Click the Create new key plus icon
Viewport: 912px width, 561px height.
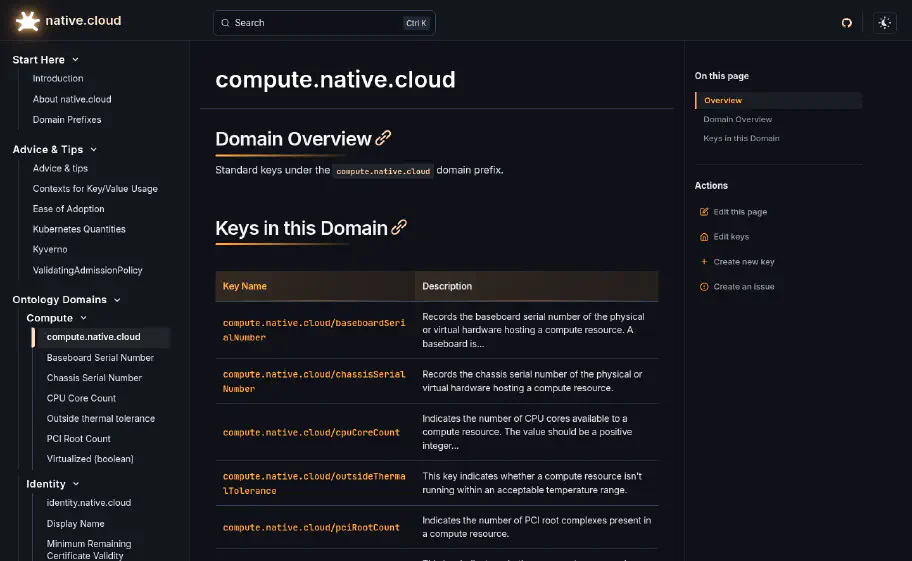[704, 262]
